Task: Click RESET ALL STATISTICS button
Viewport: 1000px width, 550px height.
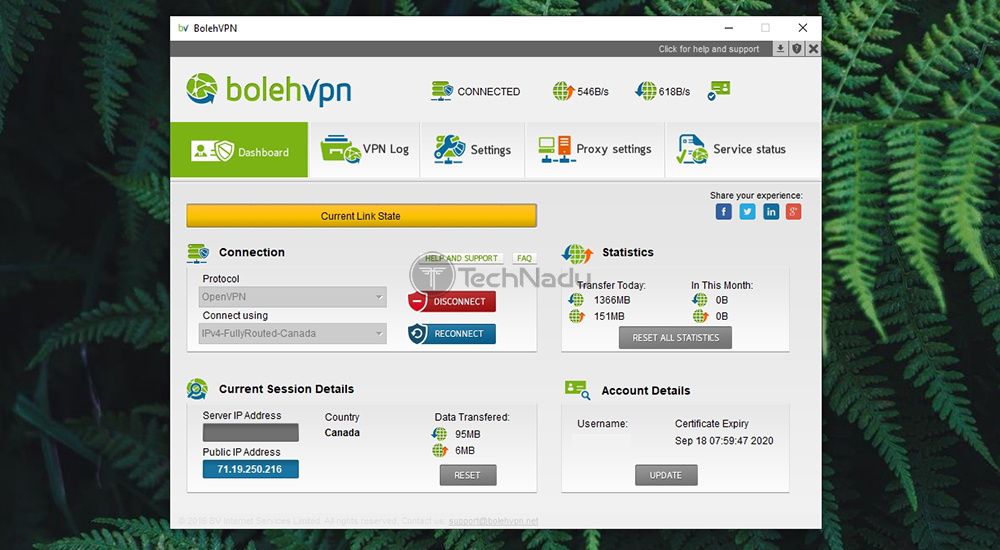Action: click(x=675, y=338)
